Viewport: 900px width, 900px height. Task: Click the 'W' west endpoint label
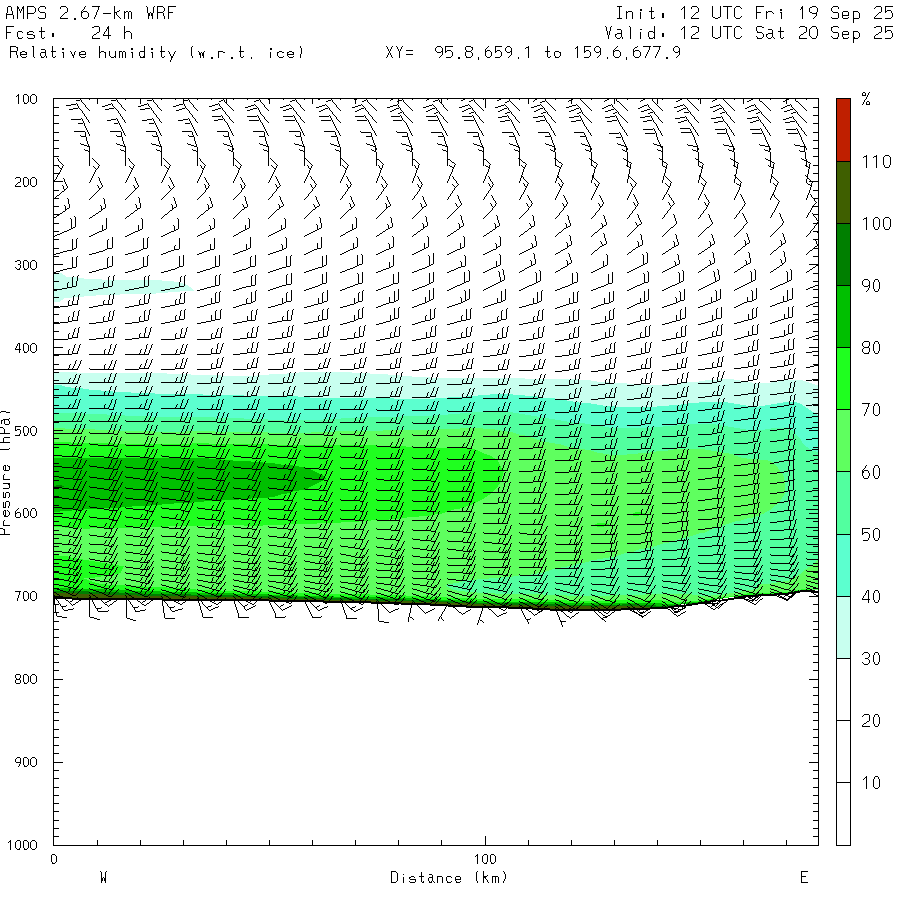pyautogui.click(x=103, y=878)
